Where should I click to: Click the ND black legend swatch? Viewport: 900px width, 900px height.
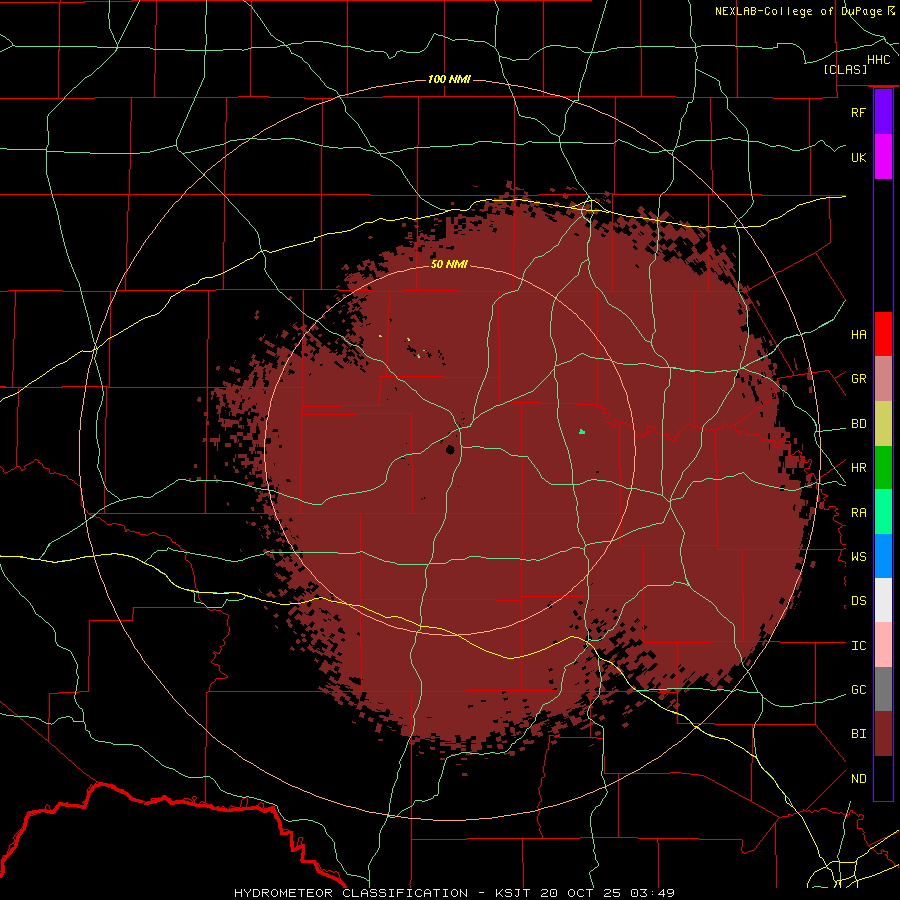pos(883,778)
